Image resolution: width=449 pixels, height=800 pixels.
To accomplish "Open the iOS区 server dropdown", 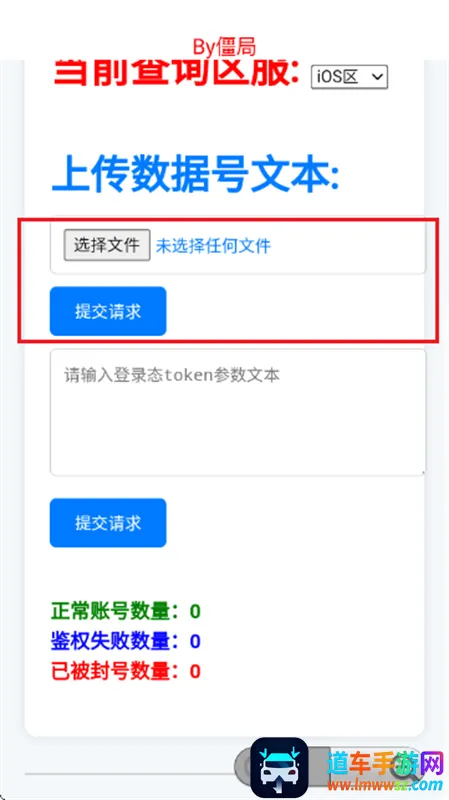I will pyautogui.click(x=350, y=77).
